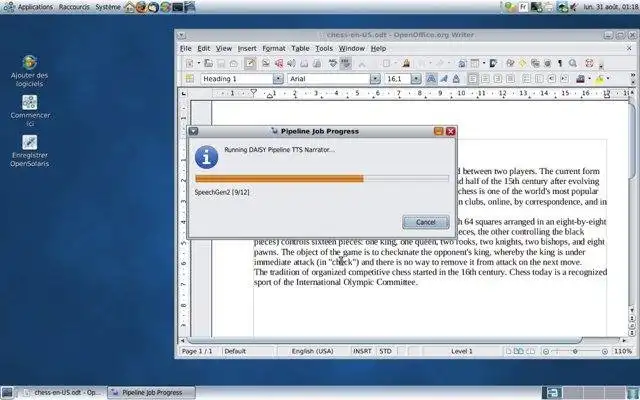
Task: Open the View menu
Action: pos(224,48)
